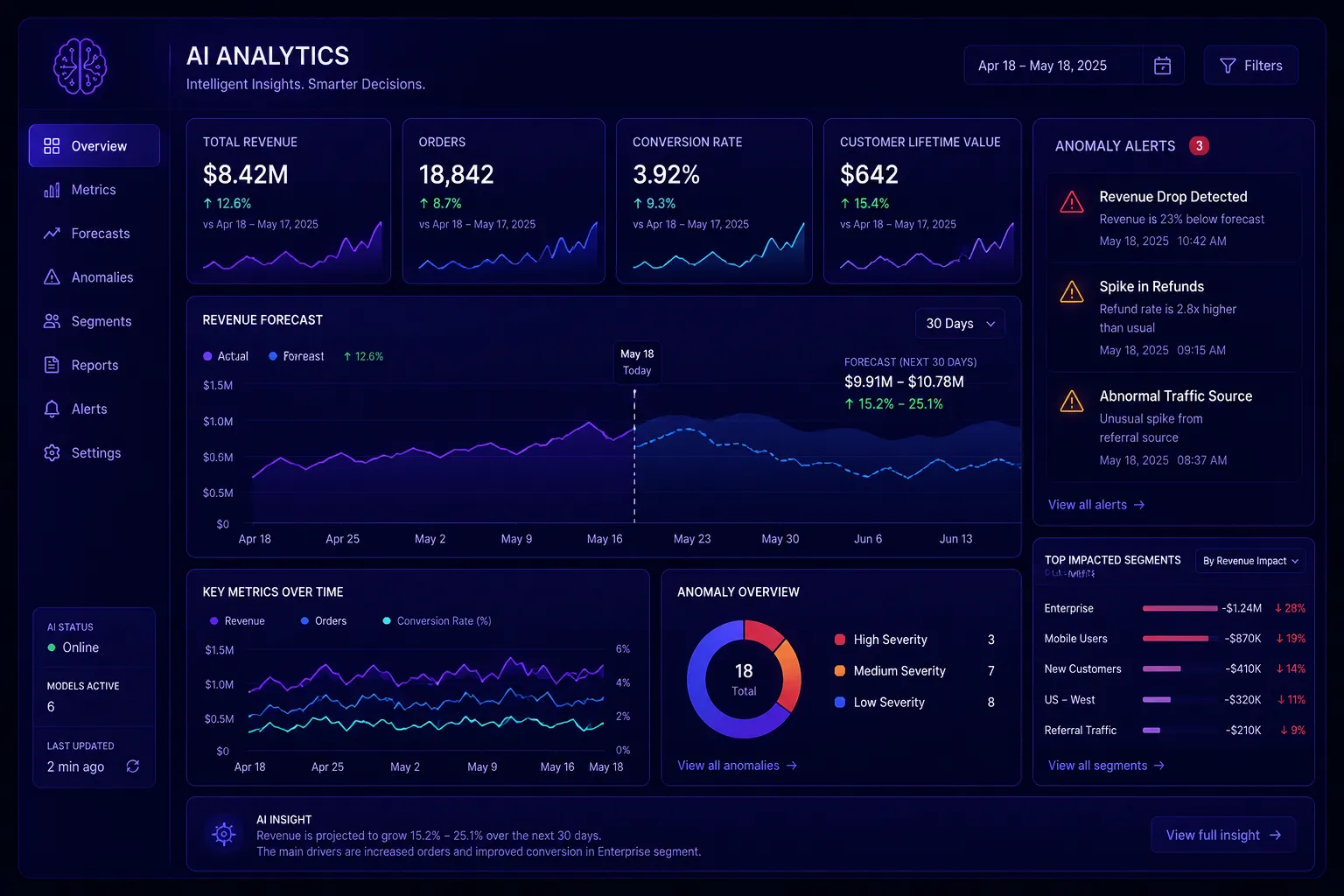
Task: Open the Customer Lifetime Value card
Action: coord(922,201)
